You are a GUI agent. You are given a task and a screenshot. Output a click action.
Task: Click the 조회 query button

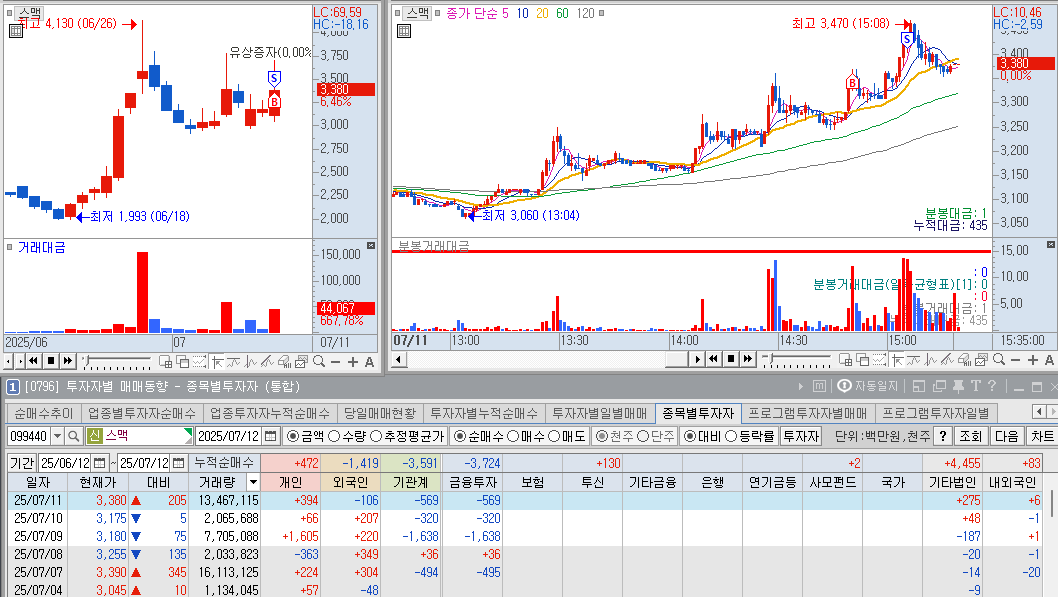tap(971, 436)
